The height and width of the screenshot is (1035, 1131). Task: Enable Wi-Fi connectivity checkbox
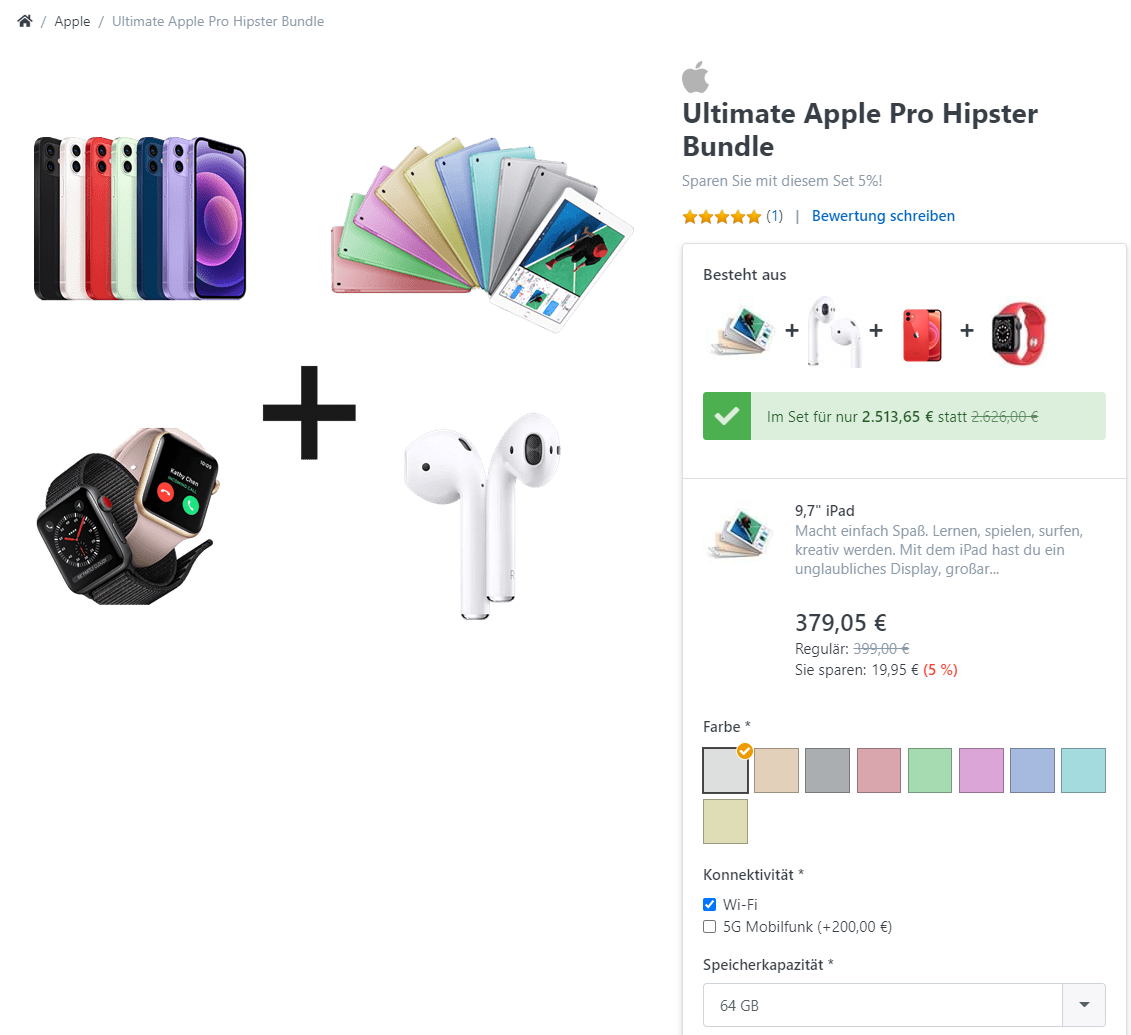pos(710,904)
